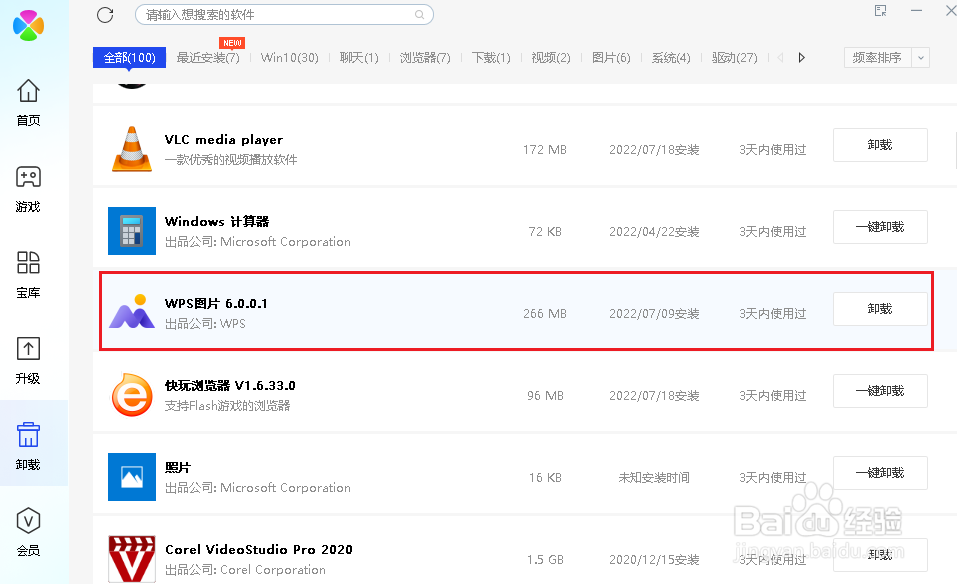The image size is (957, 584).
Task: Click the 未知安装时间 text
Action: click(x=654, y=478)
